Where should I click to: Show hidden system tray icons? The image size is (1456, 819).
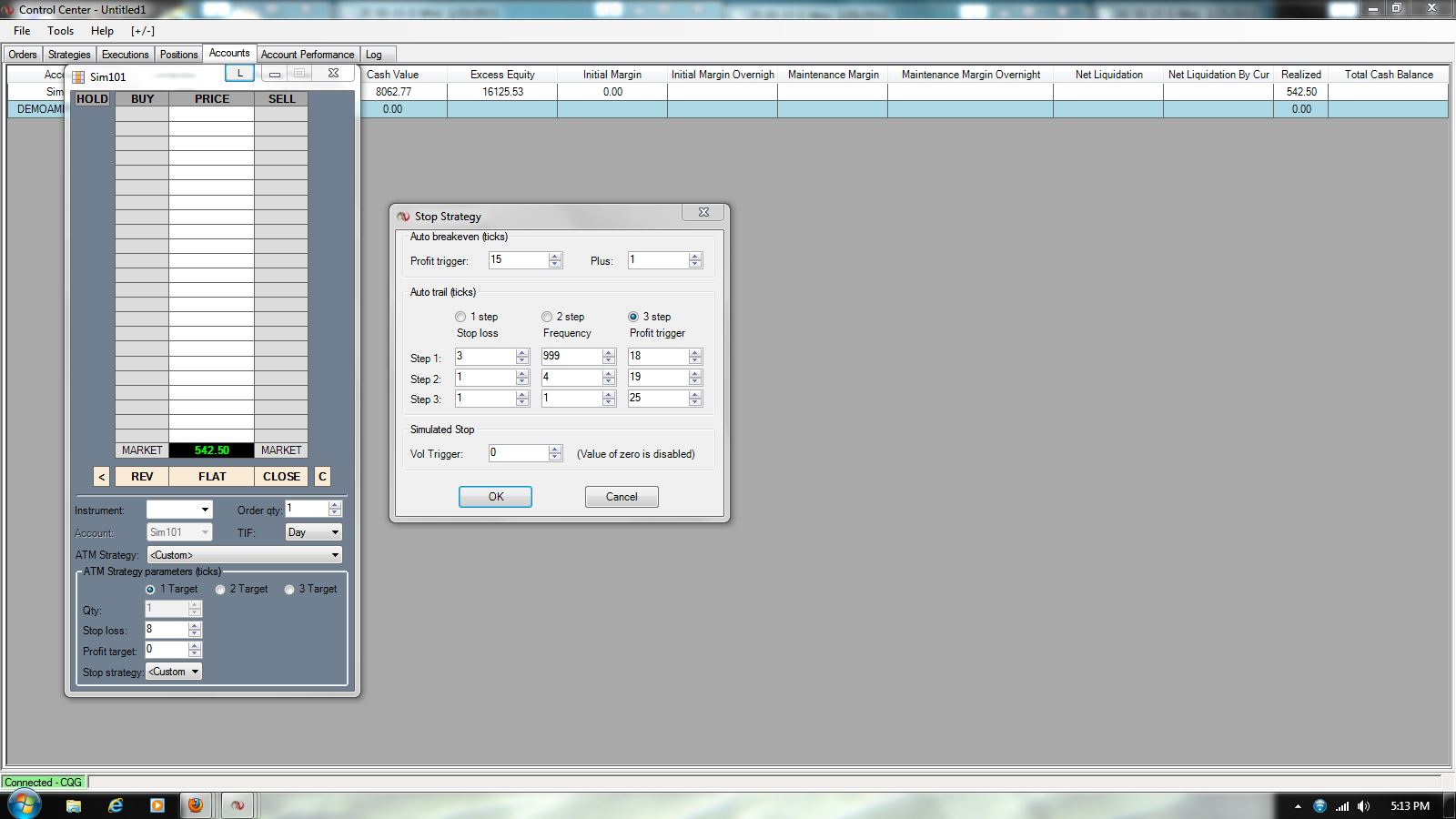coord(1298,806)
